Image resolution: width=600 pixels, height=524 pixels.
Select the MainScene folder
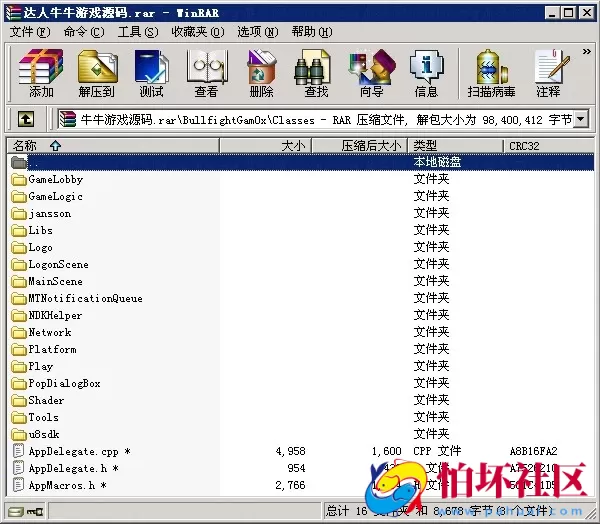tap(47, 281)
